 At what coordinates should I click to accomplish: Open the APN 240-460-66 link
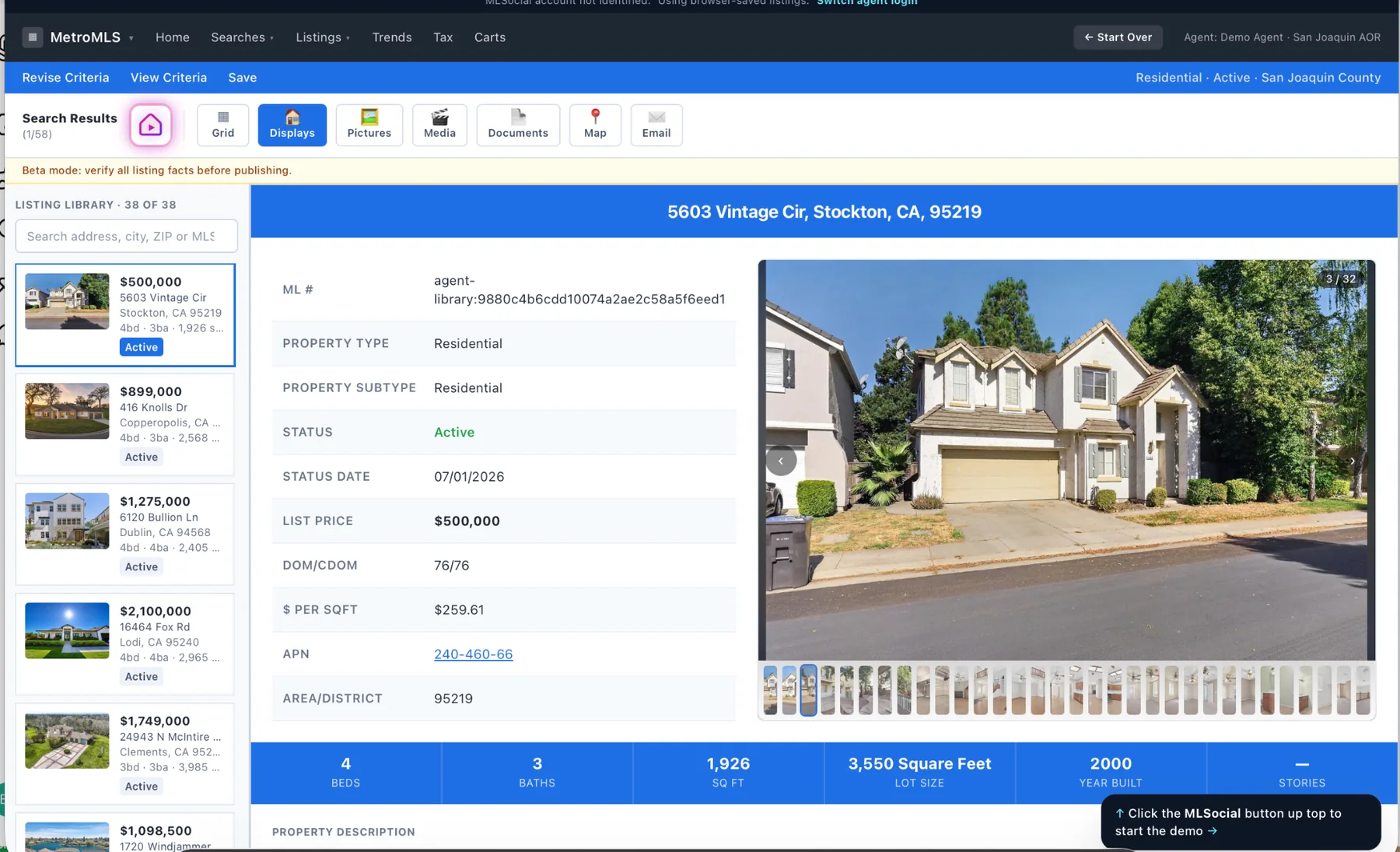[474, 654]
